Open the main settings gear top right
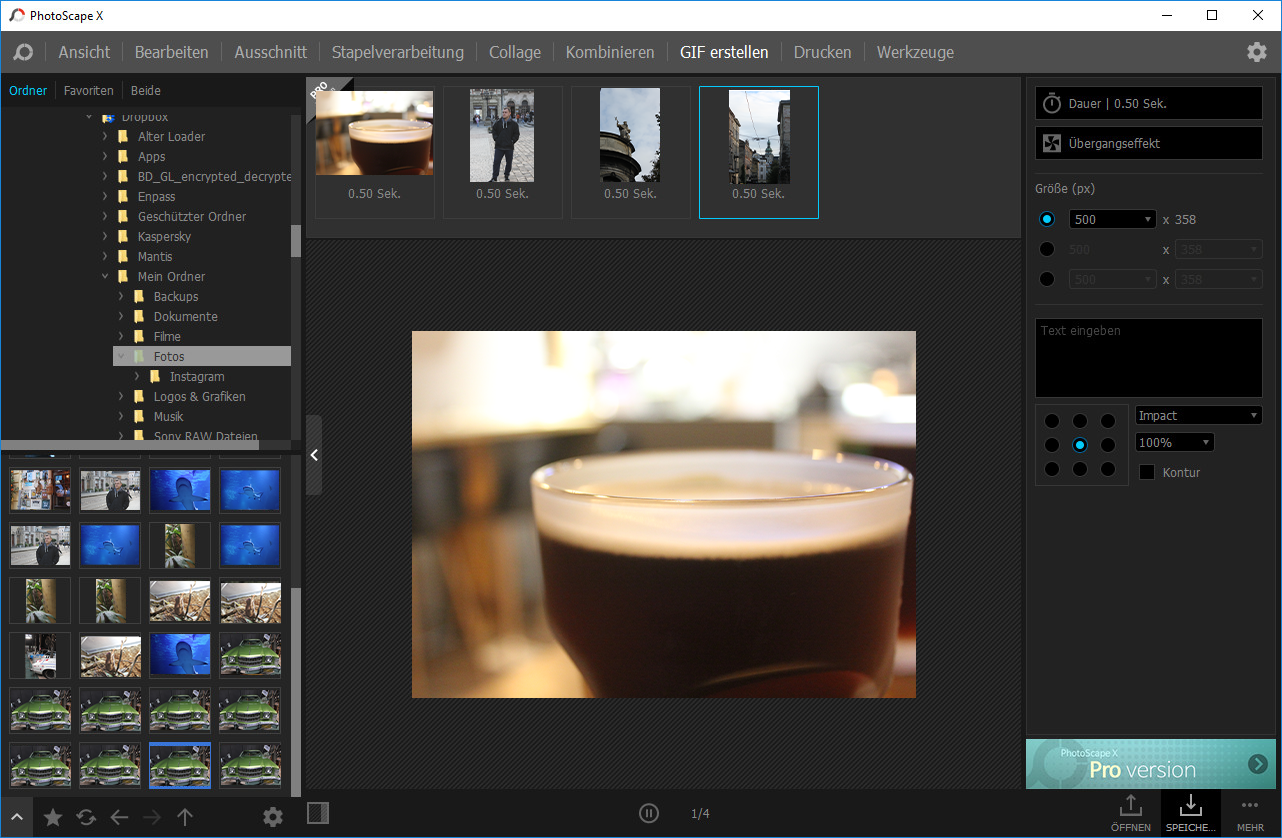The width and height of the screenshot is (1282, 838). 1257,51
